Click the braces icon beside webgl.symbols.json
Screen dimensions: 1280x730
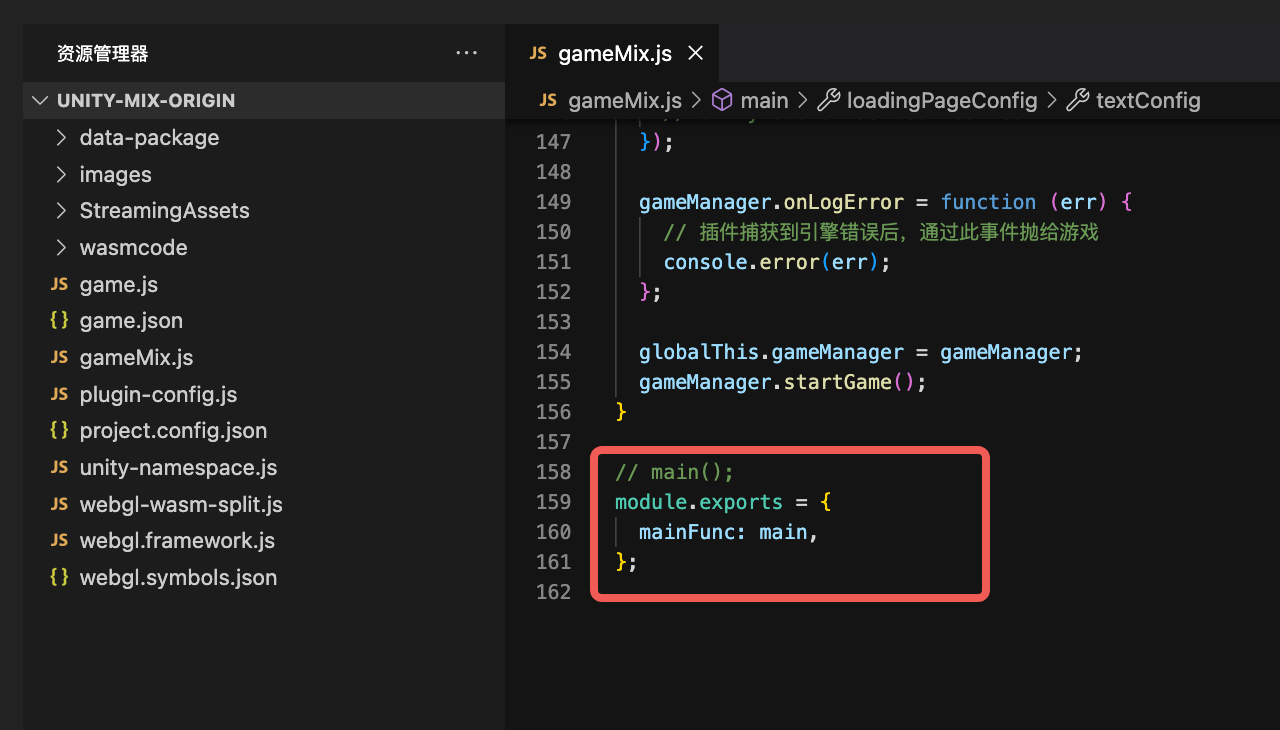pyautogui.click(x=59, y=577)
